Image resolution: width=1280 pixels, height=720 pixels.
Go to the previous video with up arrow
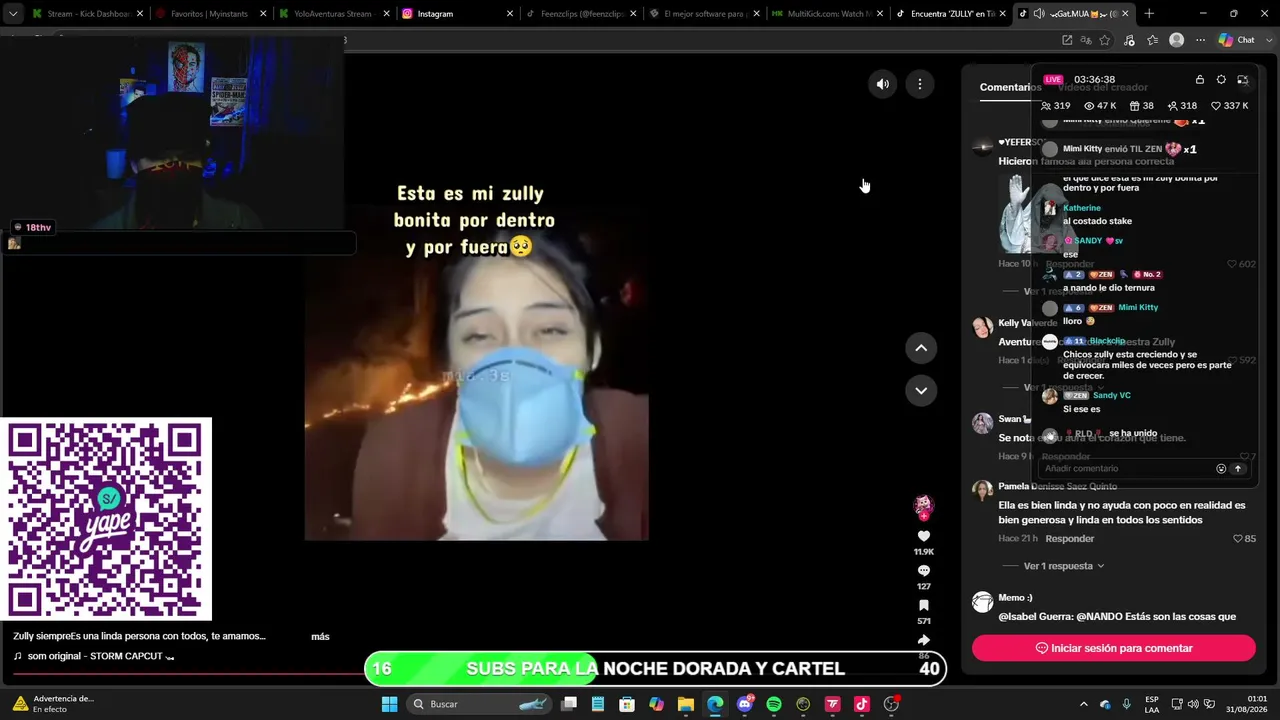point(921,348)
